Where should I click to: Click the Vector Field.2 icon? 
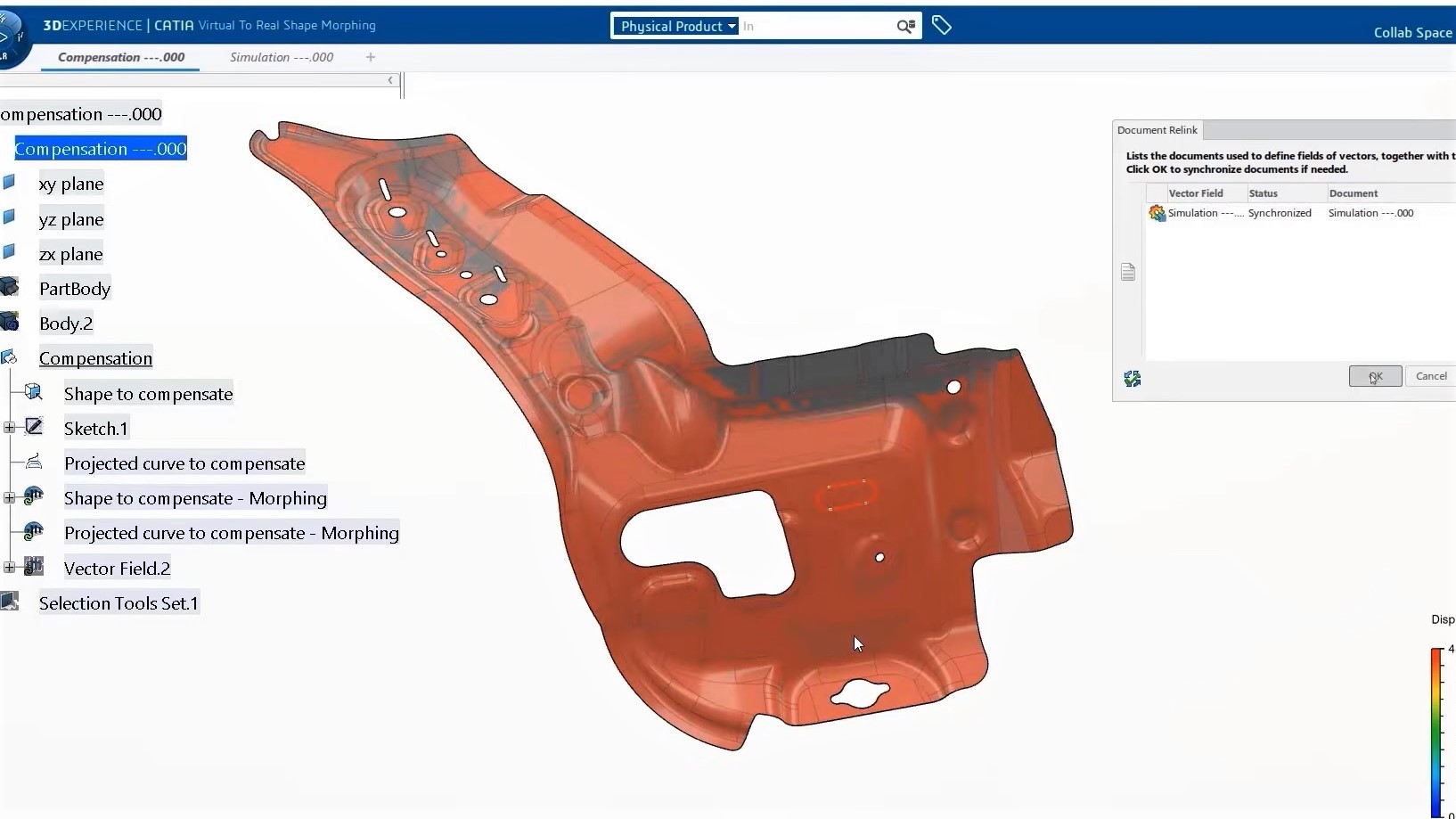pyautogui.click(x=34, y=566)
